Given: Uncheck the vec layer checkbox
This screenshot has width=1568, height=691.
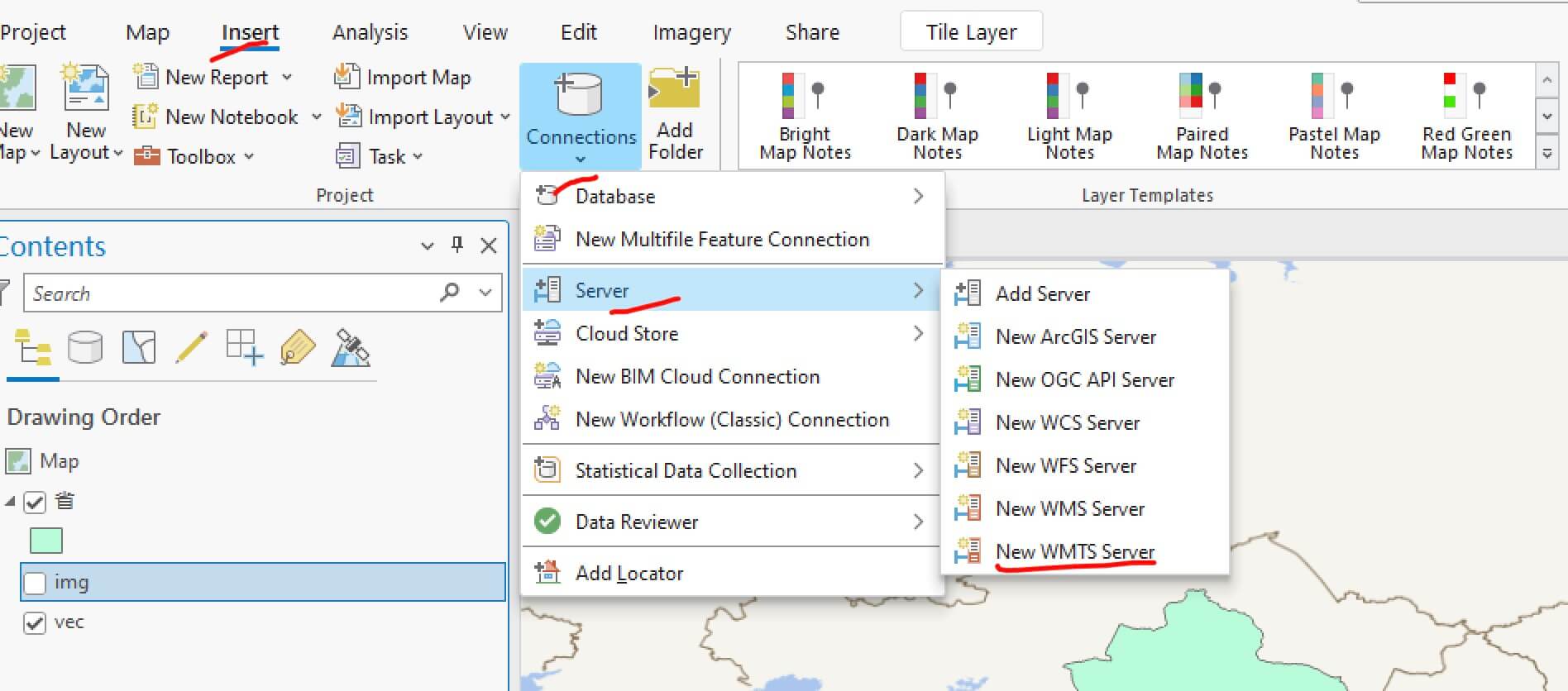Looking at the screenshot, I should pyautogui.click(x=35, y=622).
